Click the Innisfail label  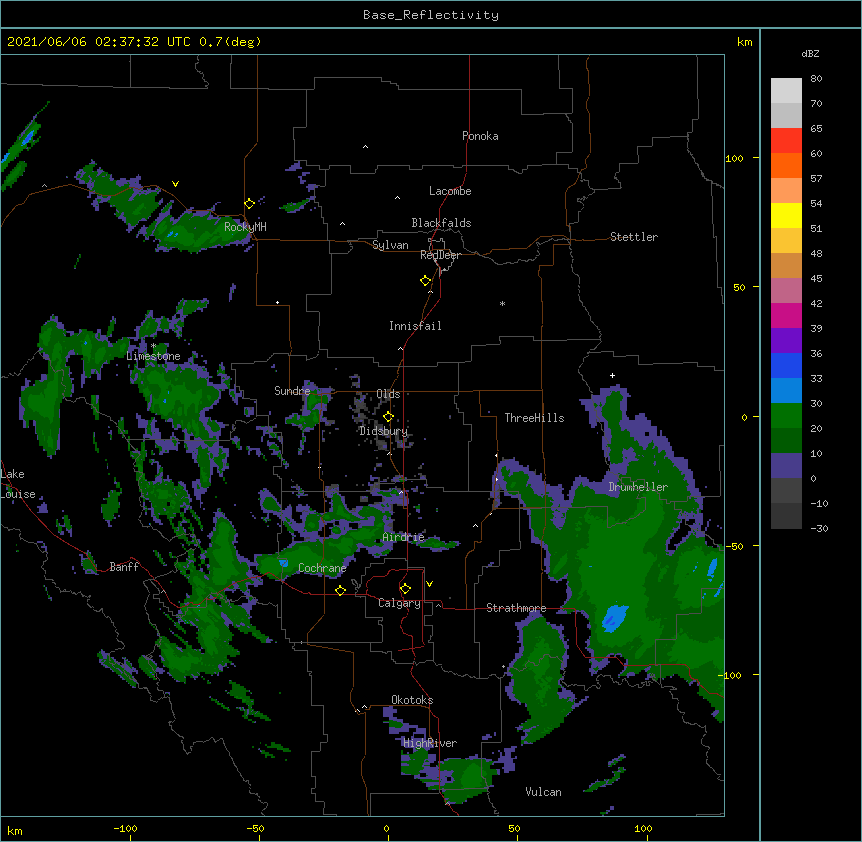(415, 326)
